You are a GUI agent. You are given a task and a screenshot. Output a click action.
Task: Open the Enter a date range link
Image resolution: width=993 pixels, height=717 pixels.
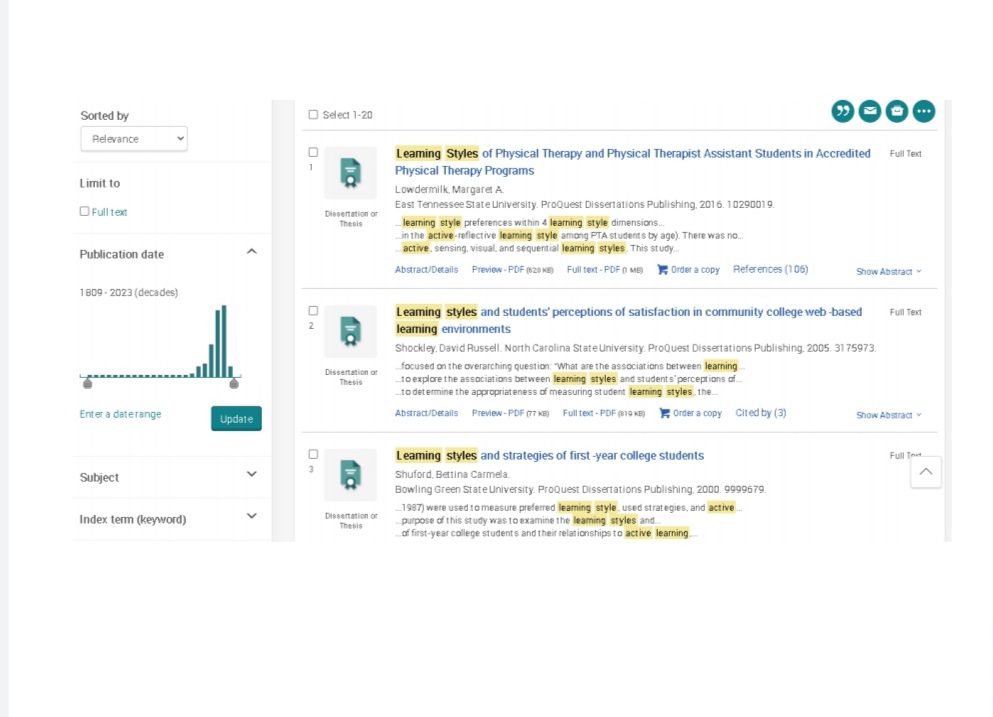coord(120,415)
